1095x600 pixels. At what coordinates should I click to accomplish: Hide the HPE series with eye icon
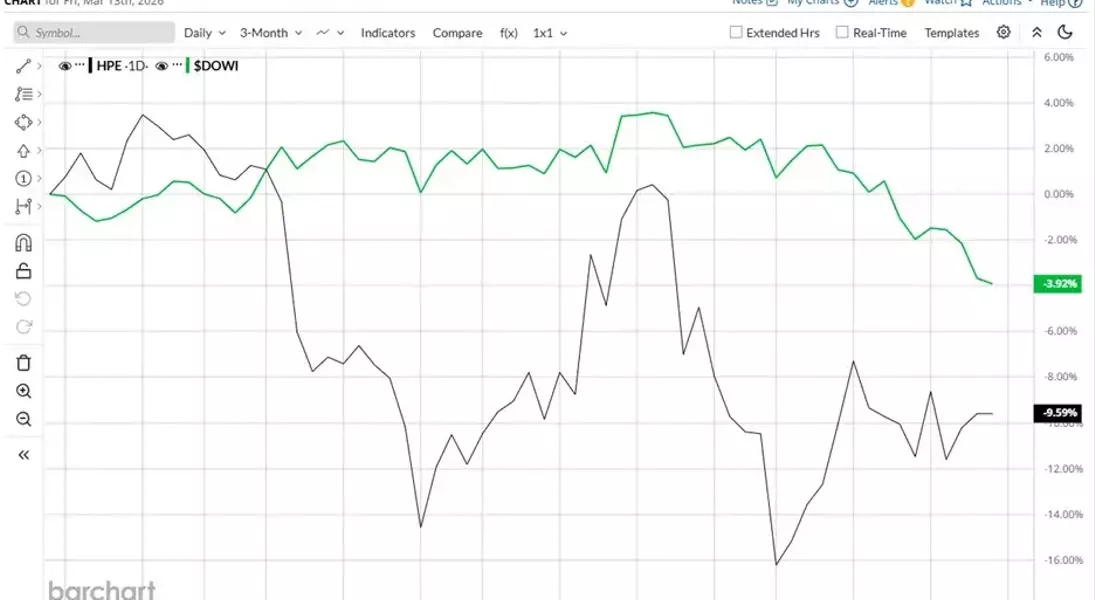[x=64, y=66]
